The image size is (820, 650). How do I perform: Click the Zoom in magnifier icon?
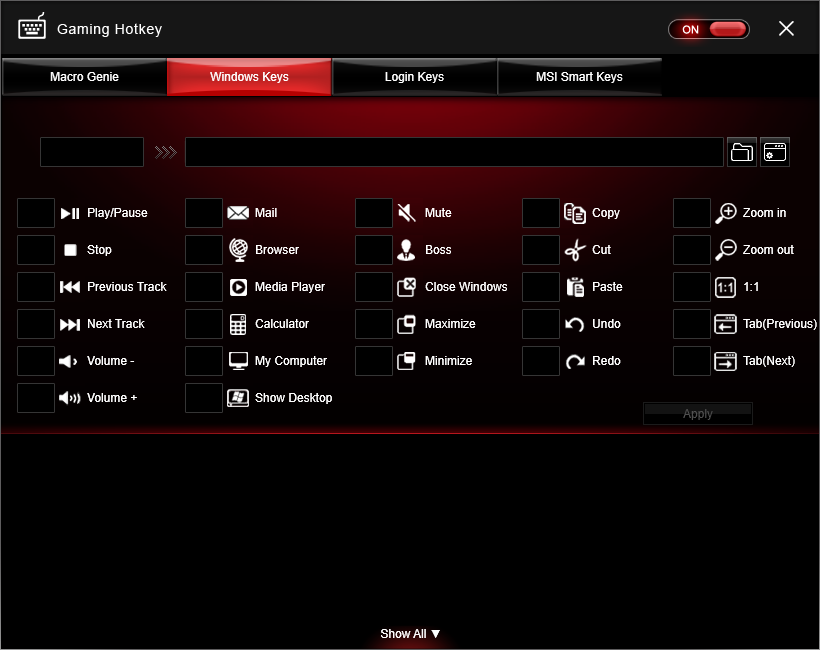pos(726,213)
